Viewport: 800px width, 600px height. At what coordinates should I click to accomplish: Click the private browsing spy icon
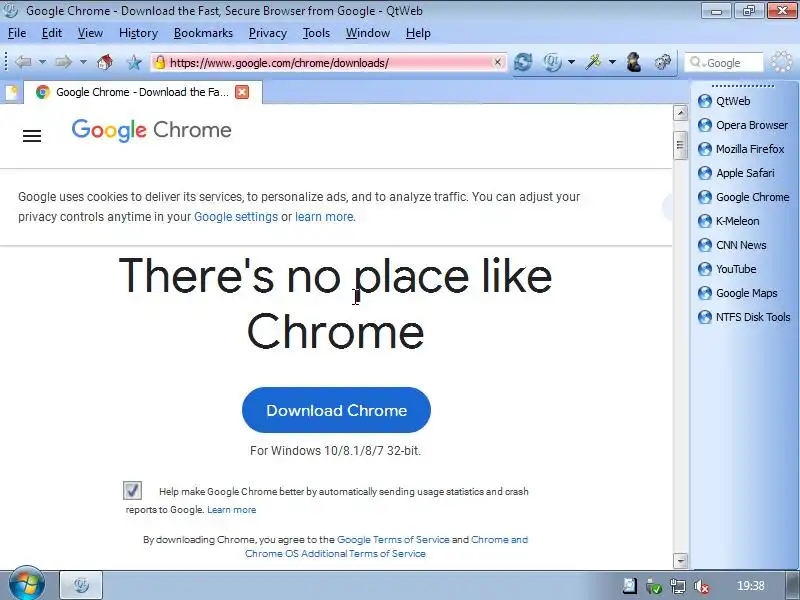(x=633, y=62)
